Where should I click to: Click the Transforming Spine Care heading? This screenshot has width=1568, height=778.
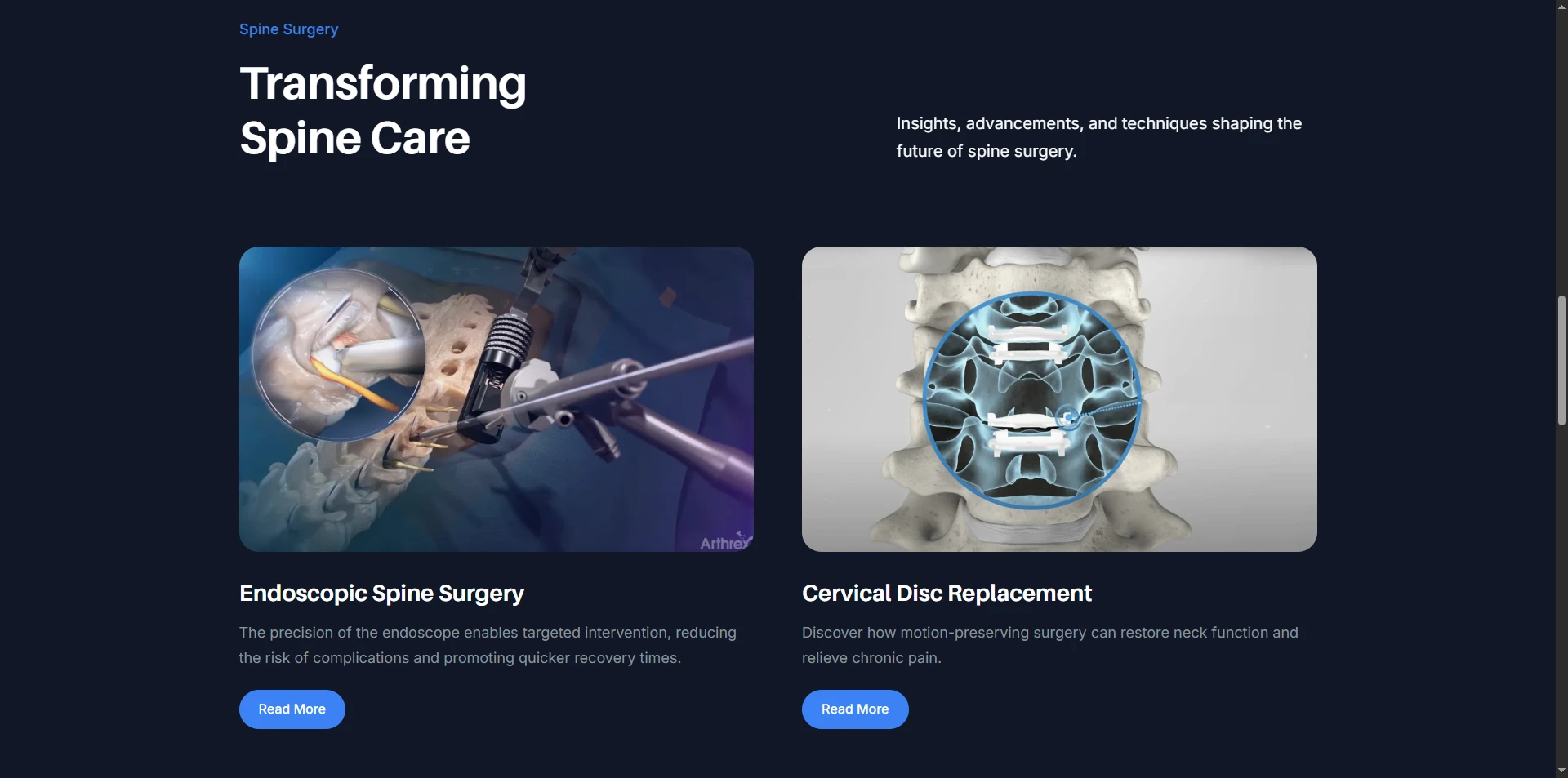[x=383, y=110]
